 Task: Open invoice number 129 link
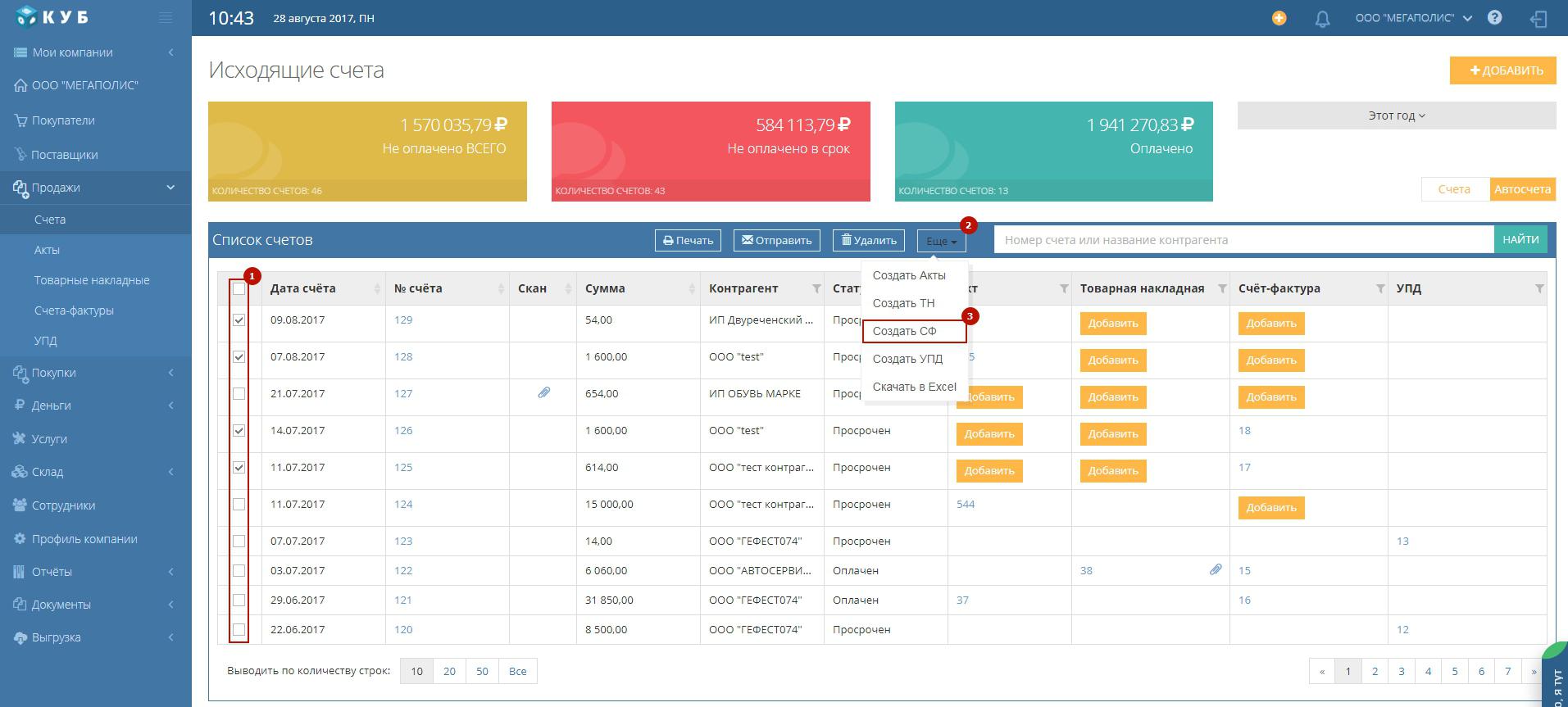[x=403, y=320]
